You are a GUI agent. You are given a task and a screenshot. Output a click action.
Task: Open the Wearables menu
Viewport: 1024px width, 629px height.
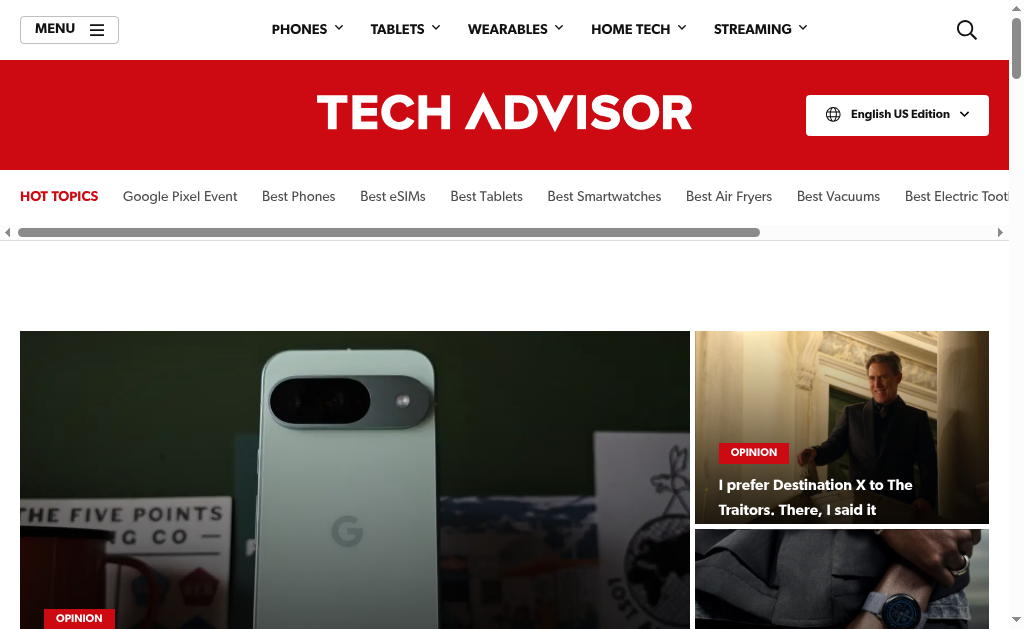516,29
